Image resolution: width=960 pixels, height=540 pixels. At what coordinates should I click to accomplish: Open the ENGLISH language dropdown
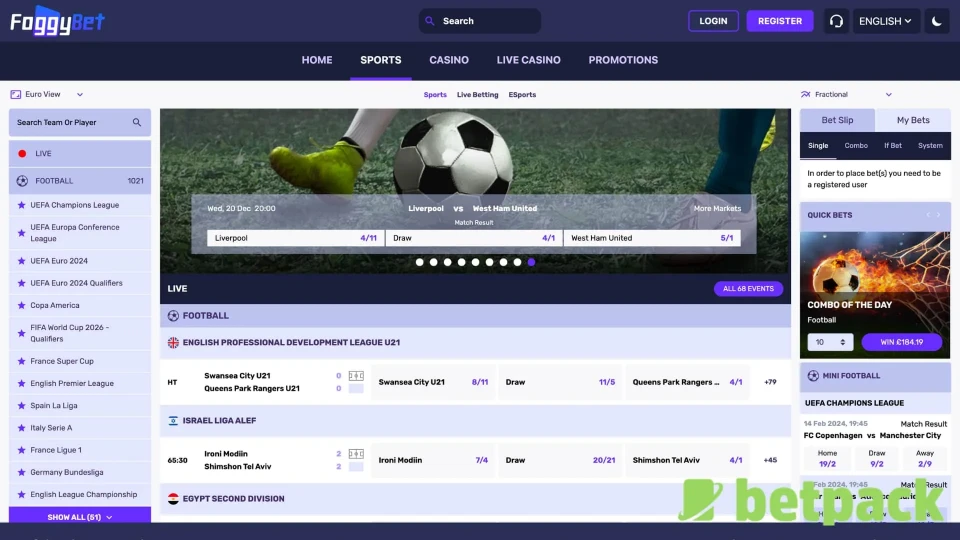(x=885, y=21)
